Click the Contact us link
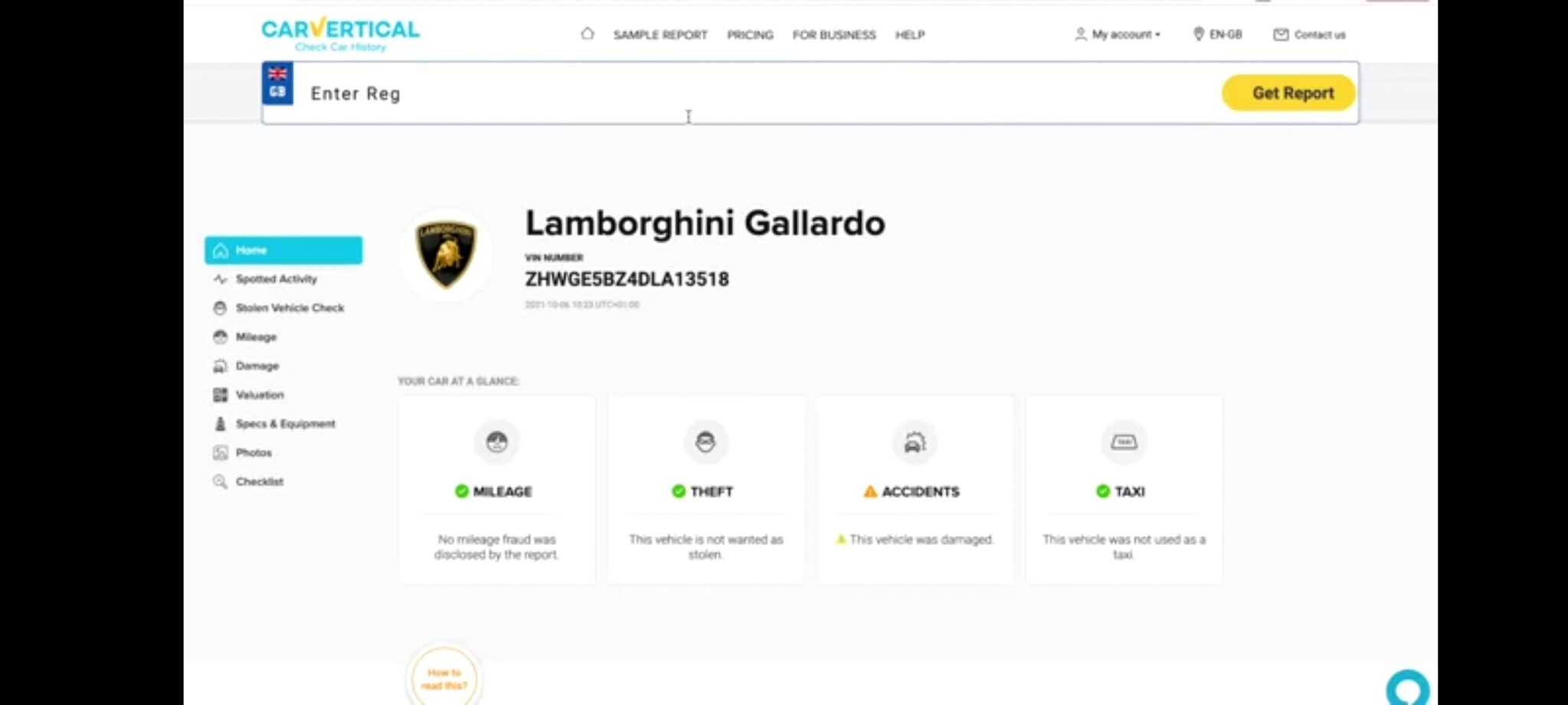This screenshot has width=1568, height=705. pos(1309,34)
